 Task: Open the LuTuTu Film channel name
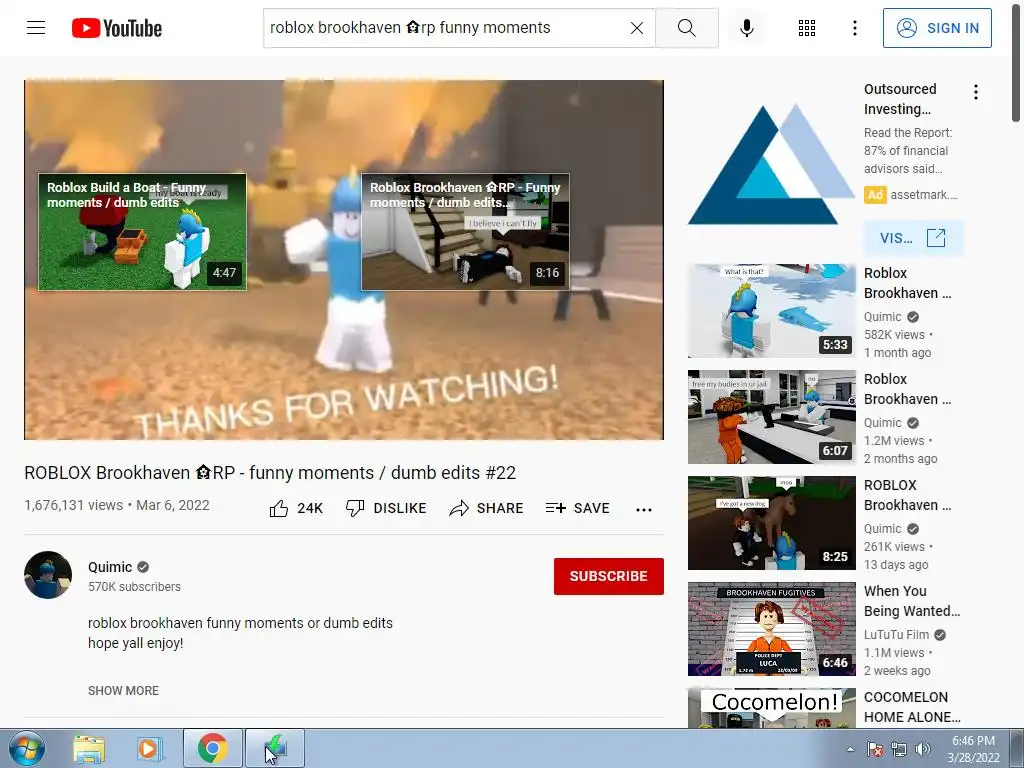[x=896, y=635]
